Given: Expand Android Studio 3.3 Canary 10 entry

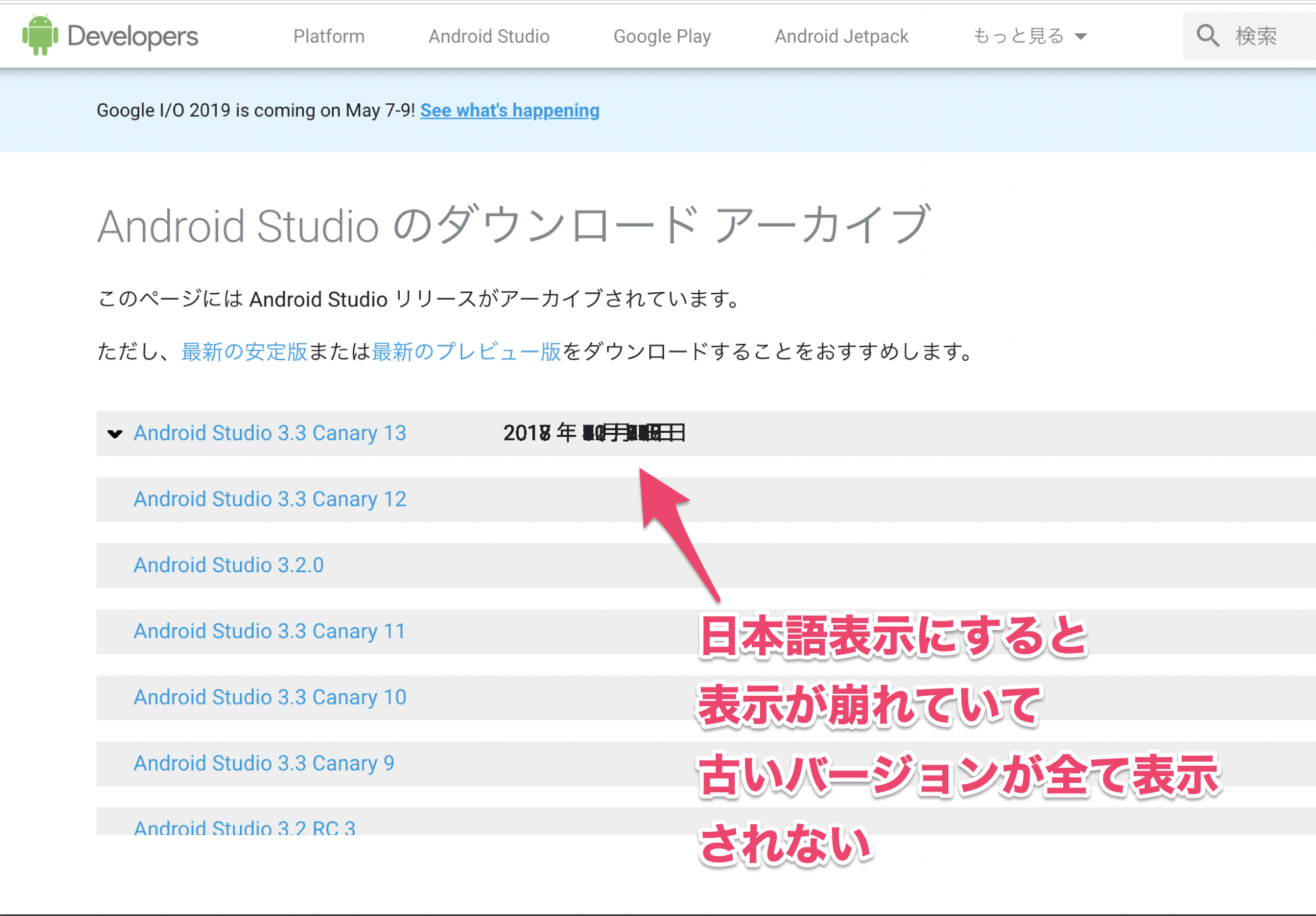Looking at the screenshot, I should [270, 697].
